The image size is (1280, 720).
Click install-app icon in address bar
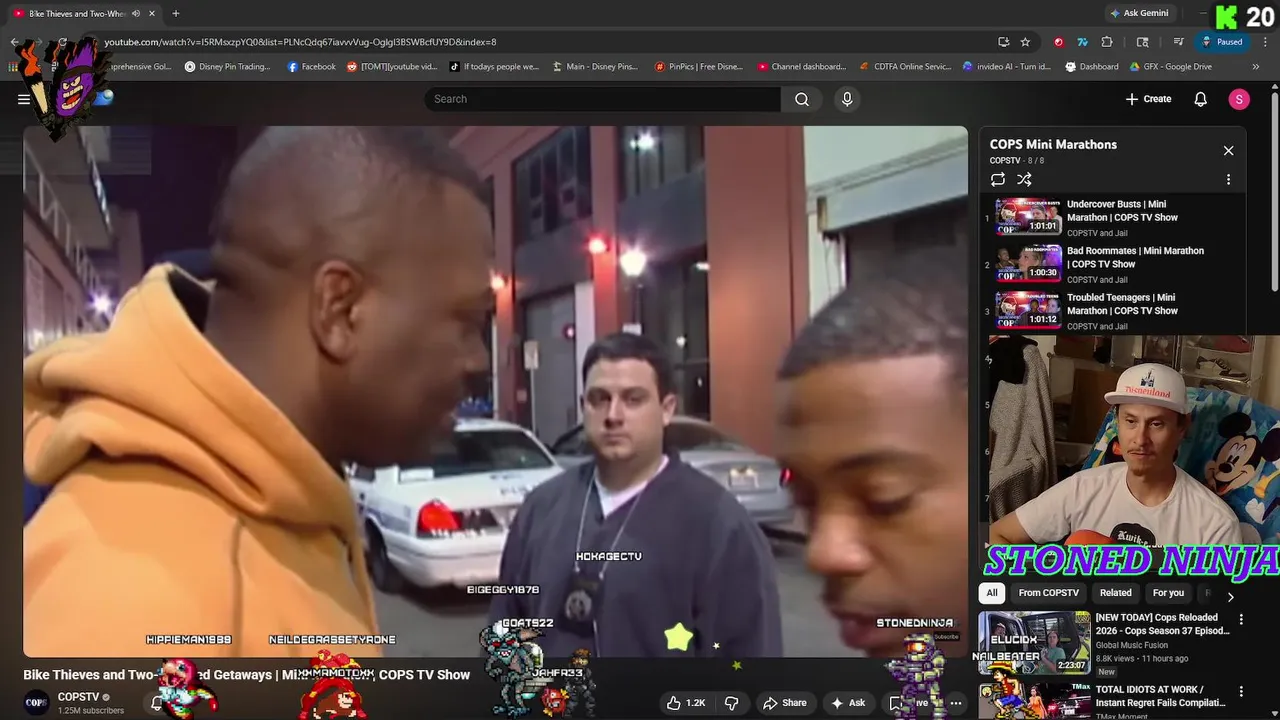click(x=1003, y=42)
